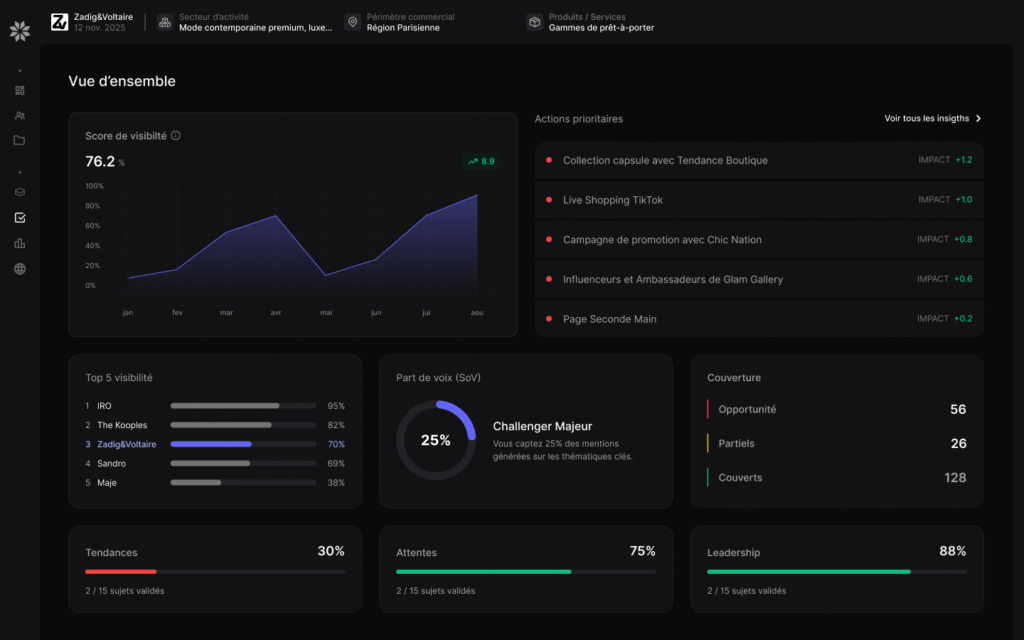Open the globe icon in sidebar
Viewport: 1024px width, 640px height.
click(19, 268)
